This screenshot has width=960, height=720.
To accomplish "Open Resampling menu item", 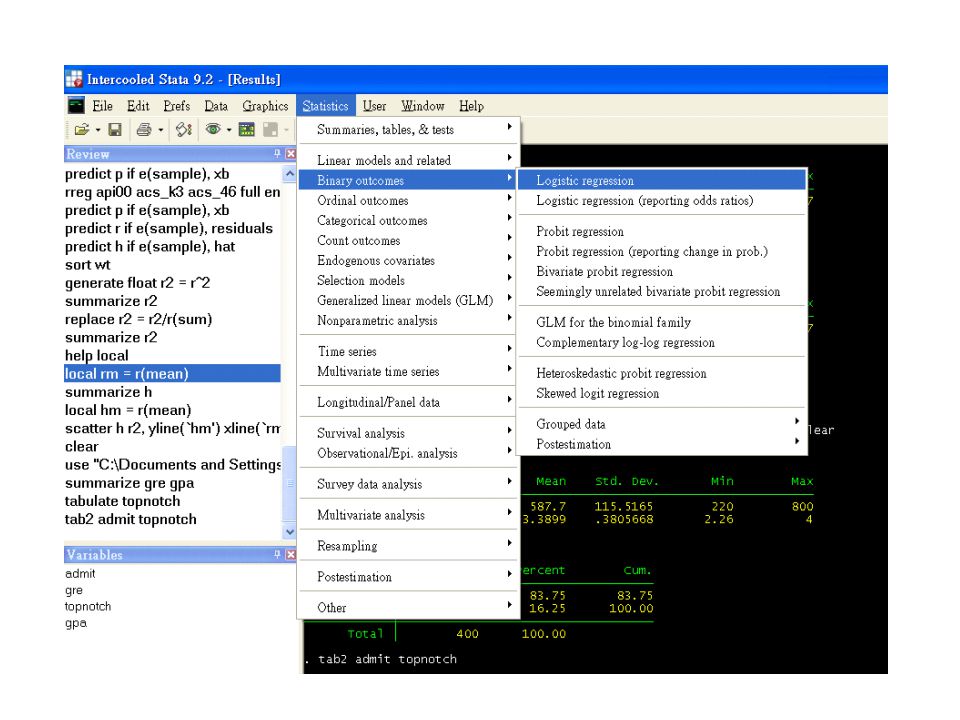I will click(x=409, y=546).
